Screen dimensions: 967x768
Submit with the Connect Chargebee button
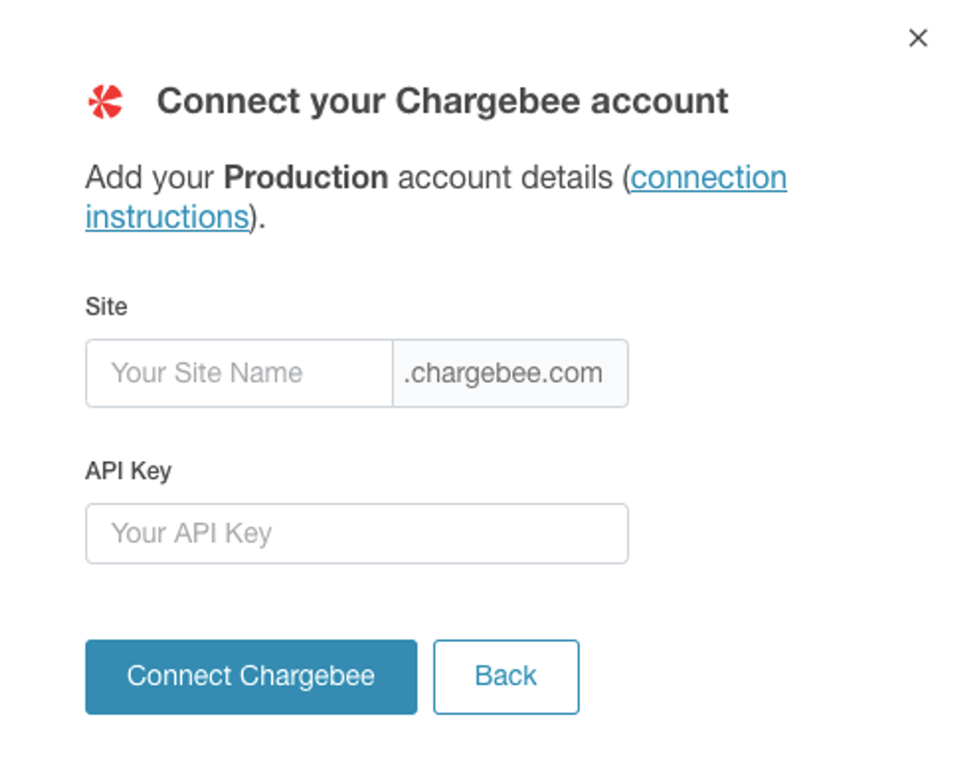[x=251, y=677]
